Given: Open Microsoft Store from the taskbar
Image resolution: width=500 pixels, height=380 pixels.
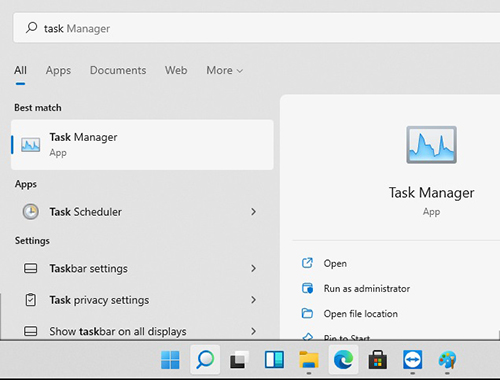Looking at the screenshot, I should [x=378, y=360].
